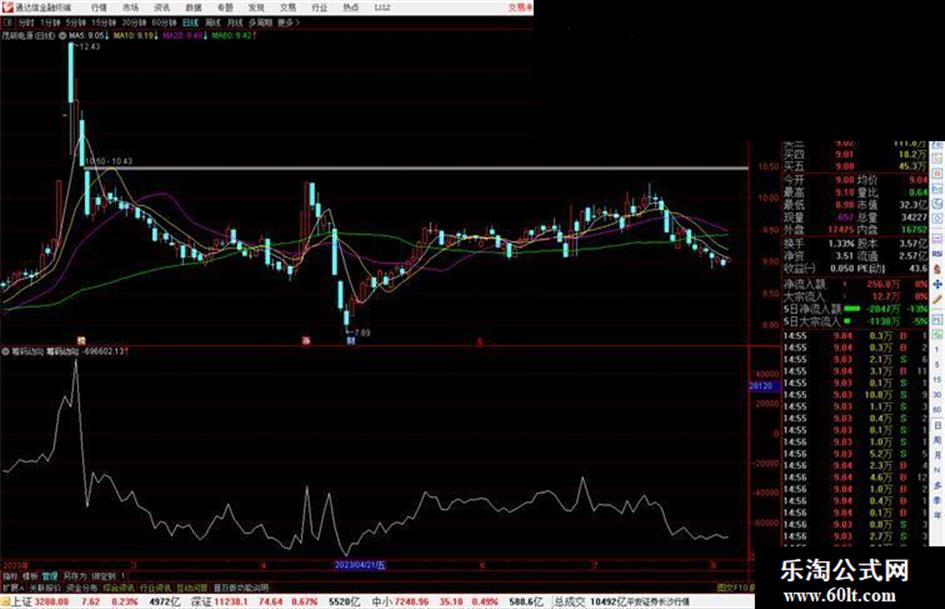Expand the 更多 period options

[288, 22]
